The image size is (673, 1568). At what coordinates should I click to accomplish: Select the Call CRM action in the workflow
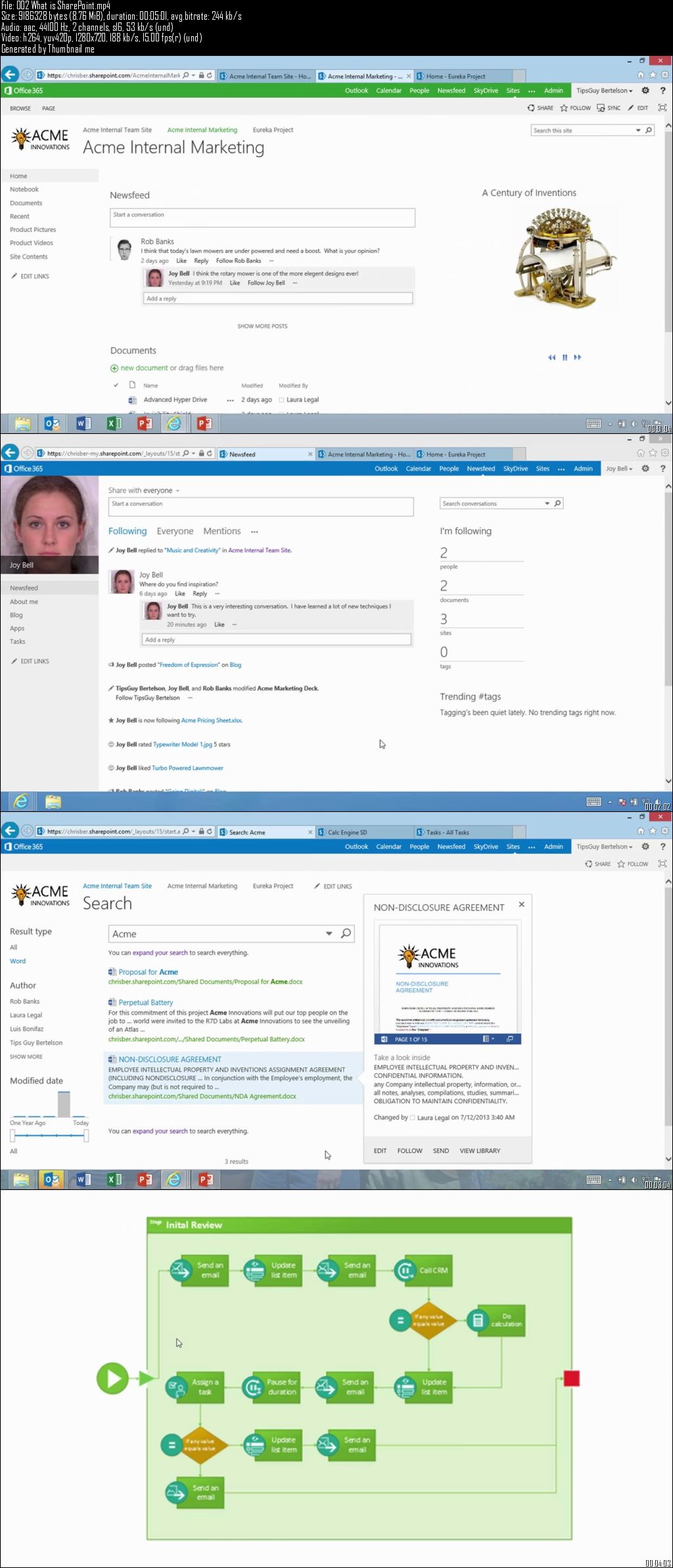coord(423,1270)
